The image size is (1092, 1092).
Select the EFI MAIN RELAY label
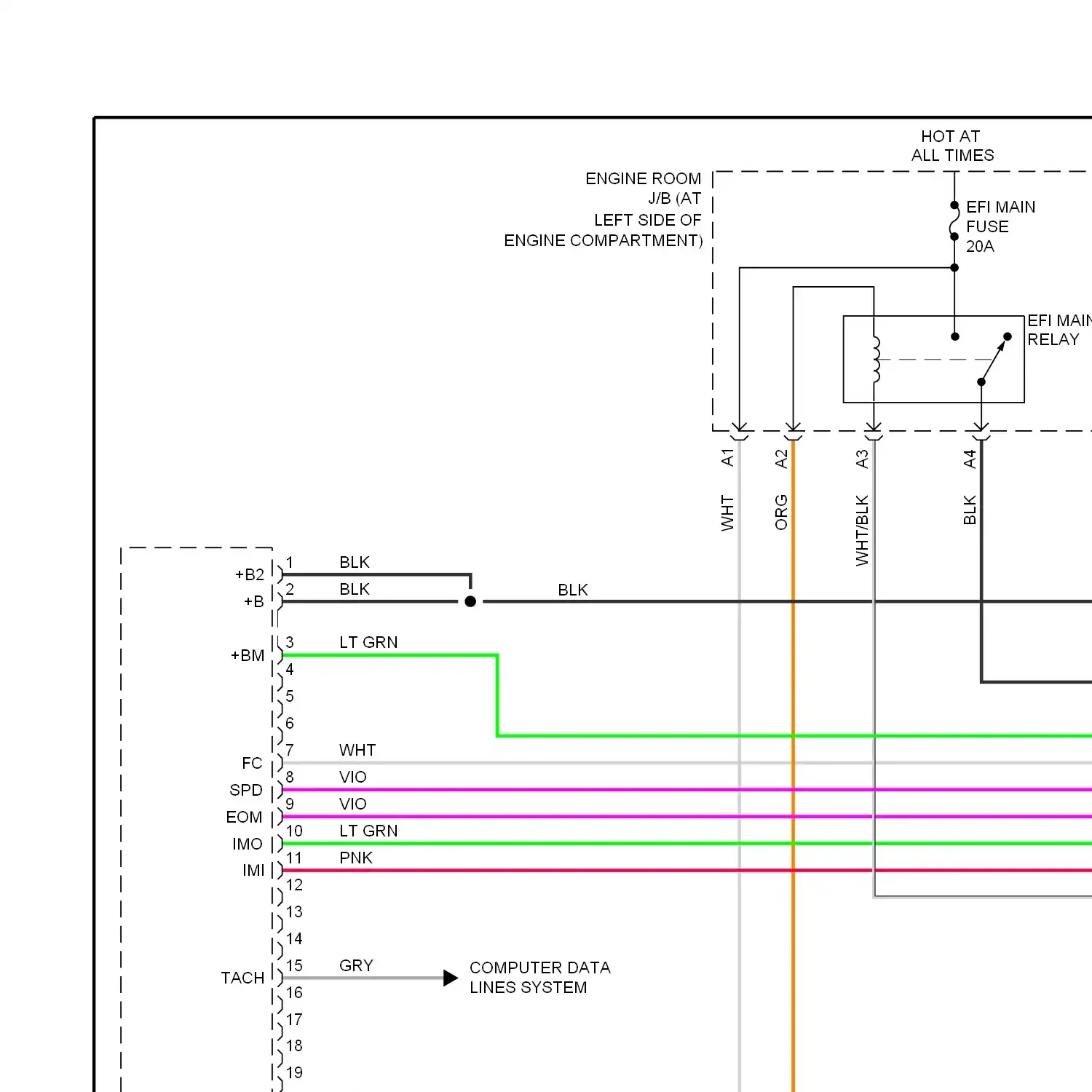[1059, 330]
